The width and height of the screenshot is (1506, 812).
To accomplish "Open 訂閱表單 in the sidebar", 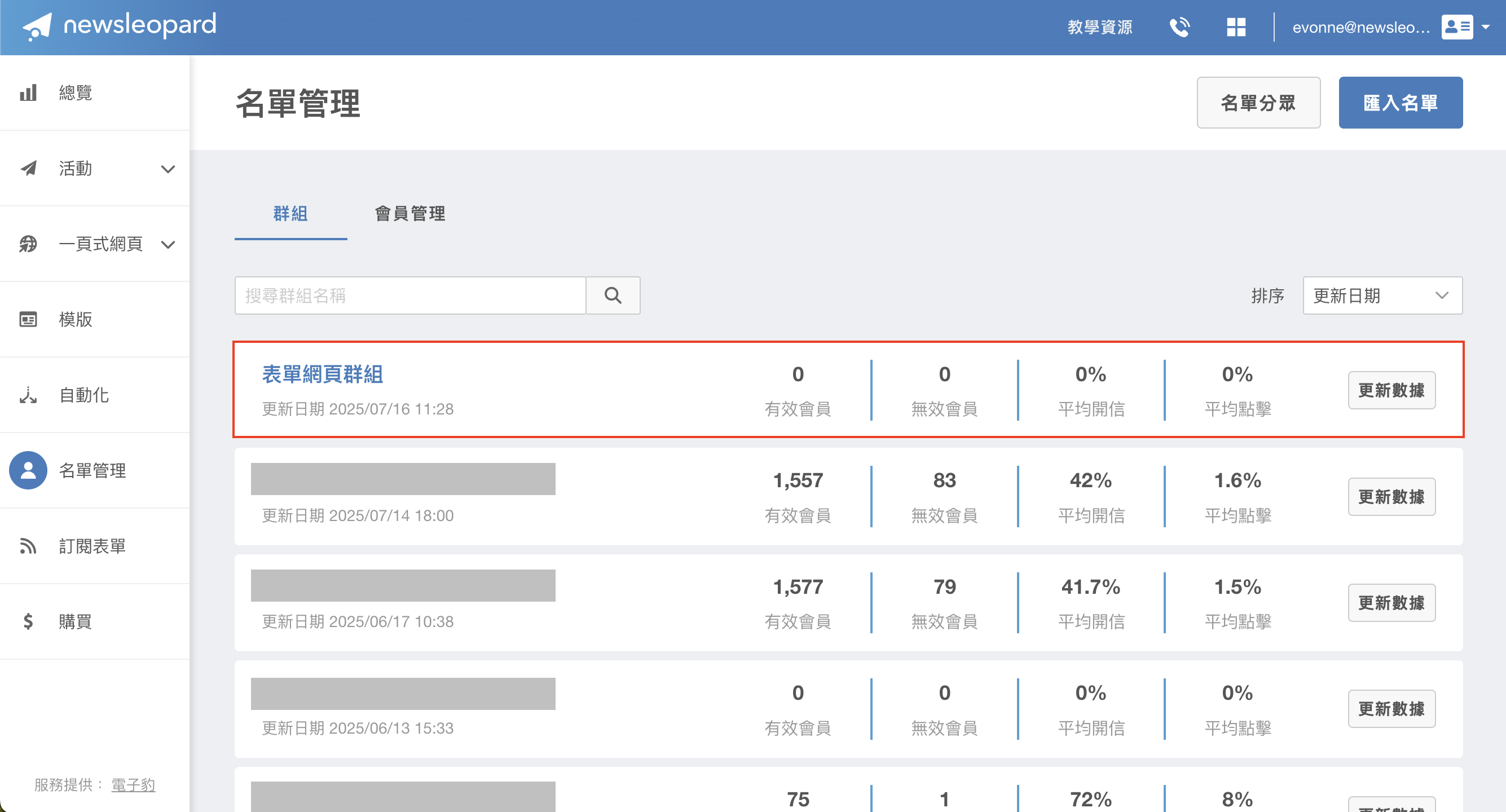I will [93, 545].
